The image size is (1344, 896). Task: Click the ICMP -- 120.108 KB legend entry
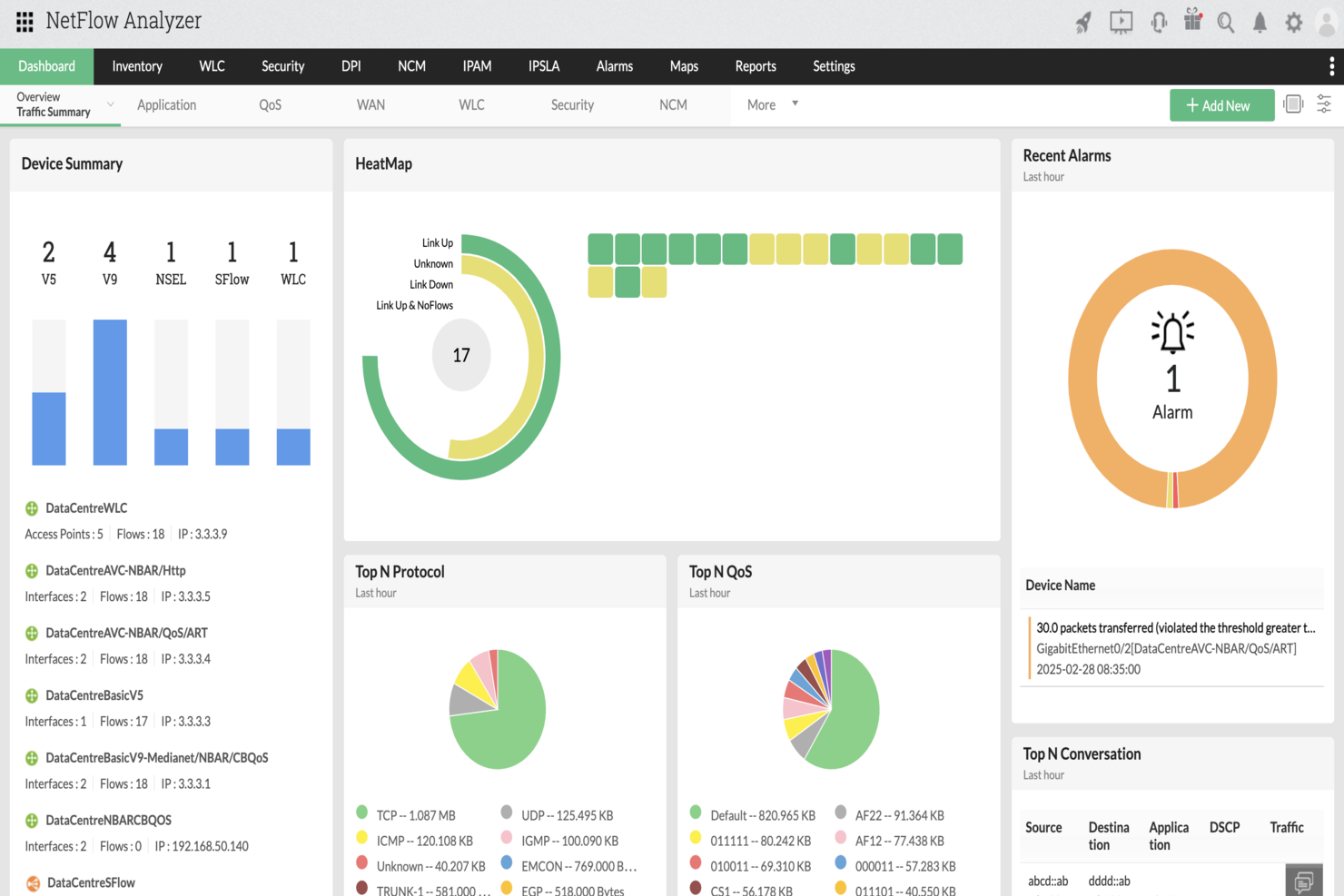[424, 842]
